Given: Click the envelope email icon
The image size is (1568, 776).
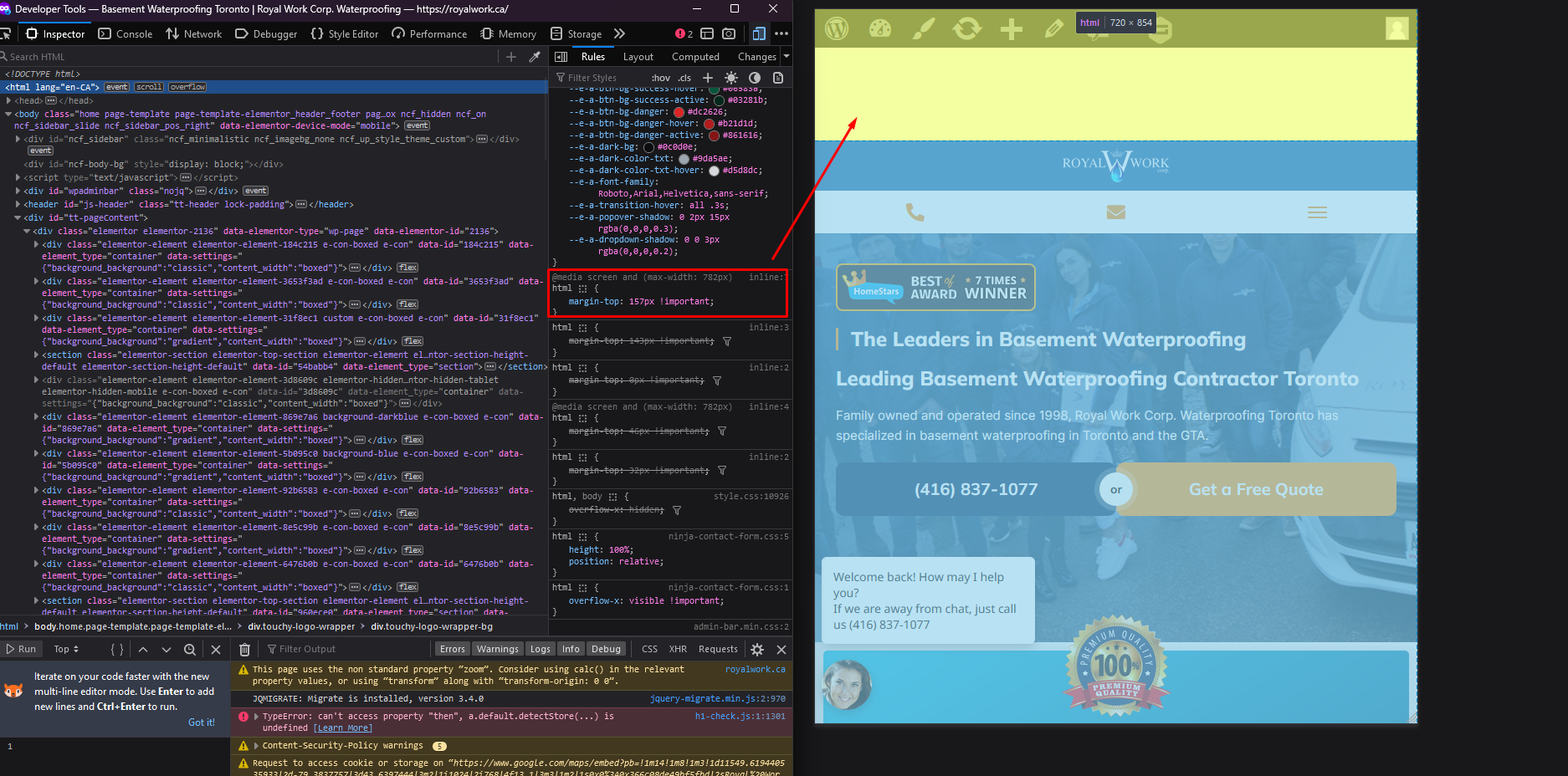Looking at the screenshot, I should (x=1116, y=212).
